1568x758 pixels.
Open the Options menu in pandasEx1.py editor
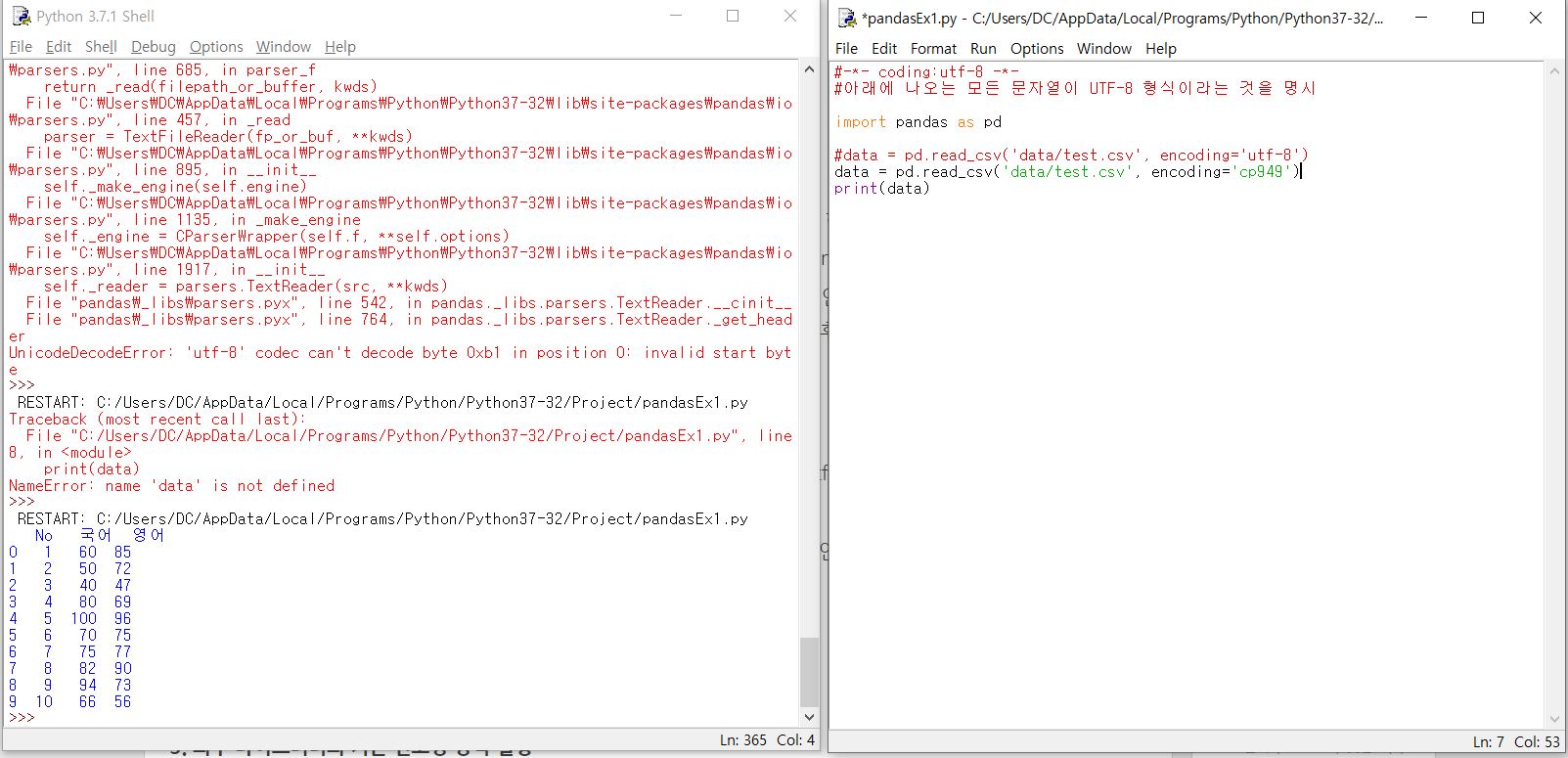coord(1037,49)
